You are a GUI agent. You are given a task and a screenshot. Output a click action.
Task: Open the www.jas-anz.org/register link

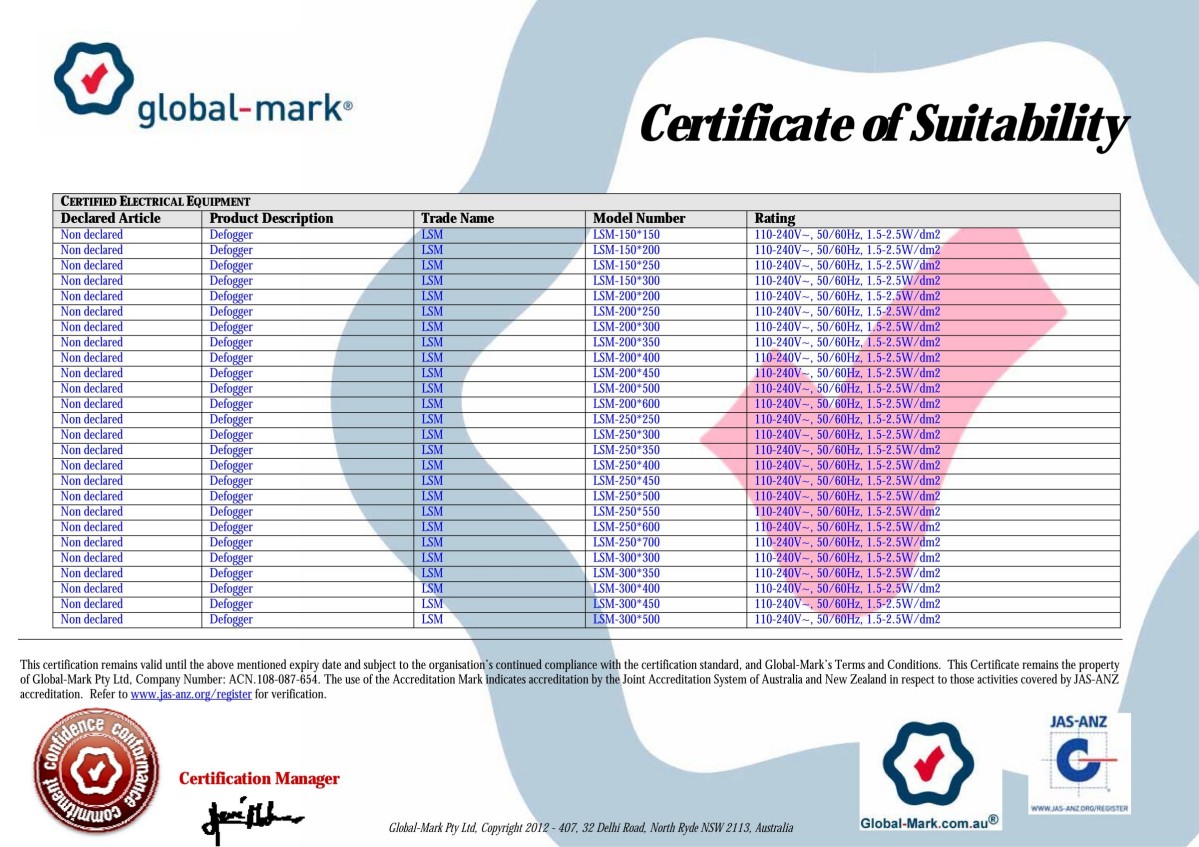point(191,694)
